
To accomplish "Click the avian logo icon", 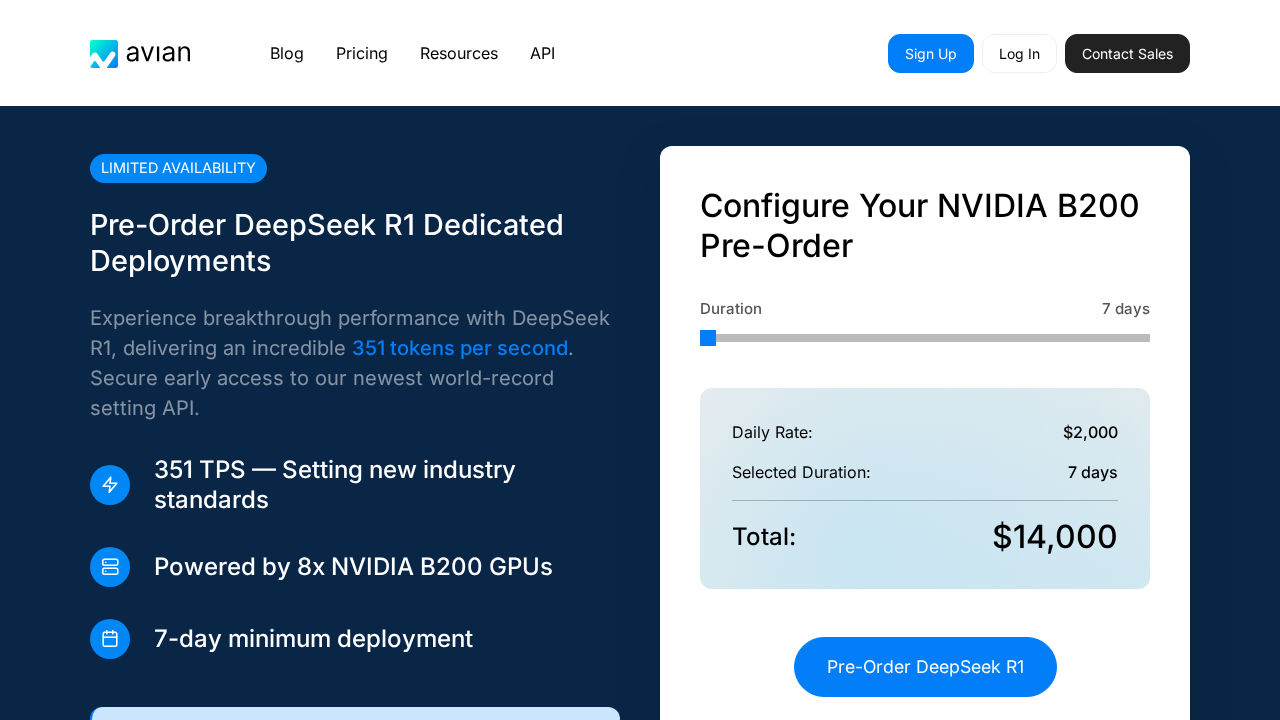I will click(x=104, y=54).
